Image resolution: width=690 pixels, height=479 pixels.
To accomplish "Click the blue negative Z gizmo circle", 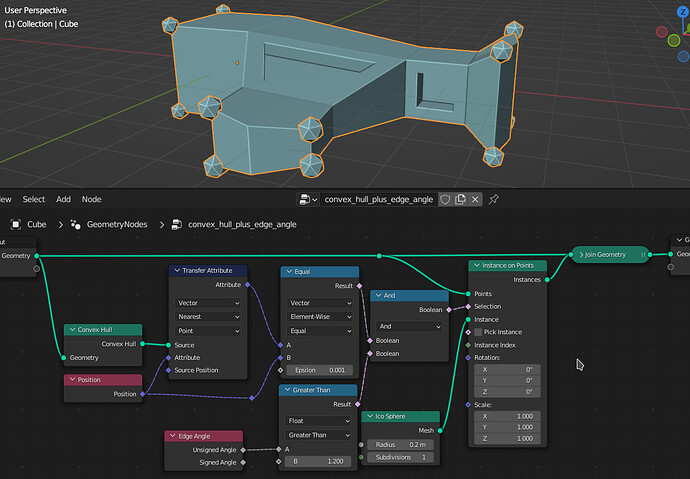I will [683, 56].
